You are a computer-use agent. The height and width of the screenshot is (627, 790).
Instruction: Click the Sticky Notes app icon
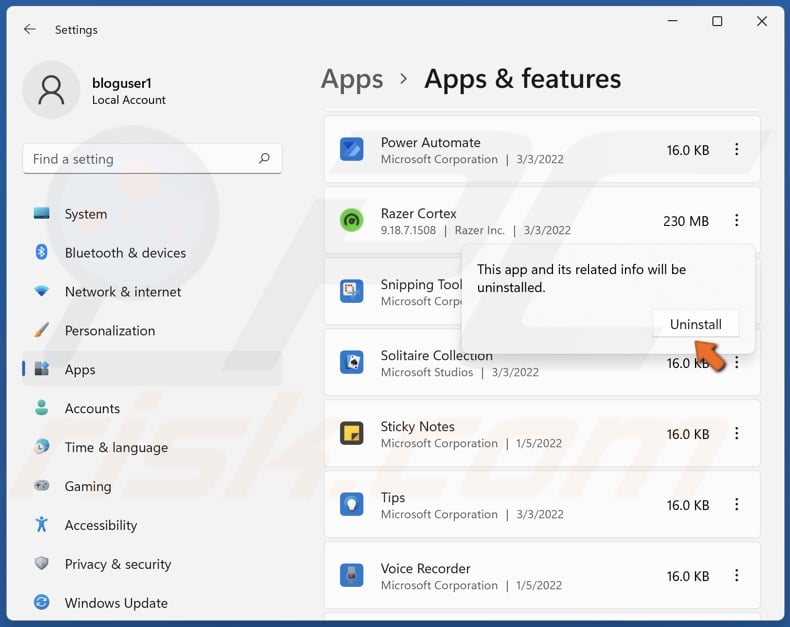[x=352, y=433]
